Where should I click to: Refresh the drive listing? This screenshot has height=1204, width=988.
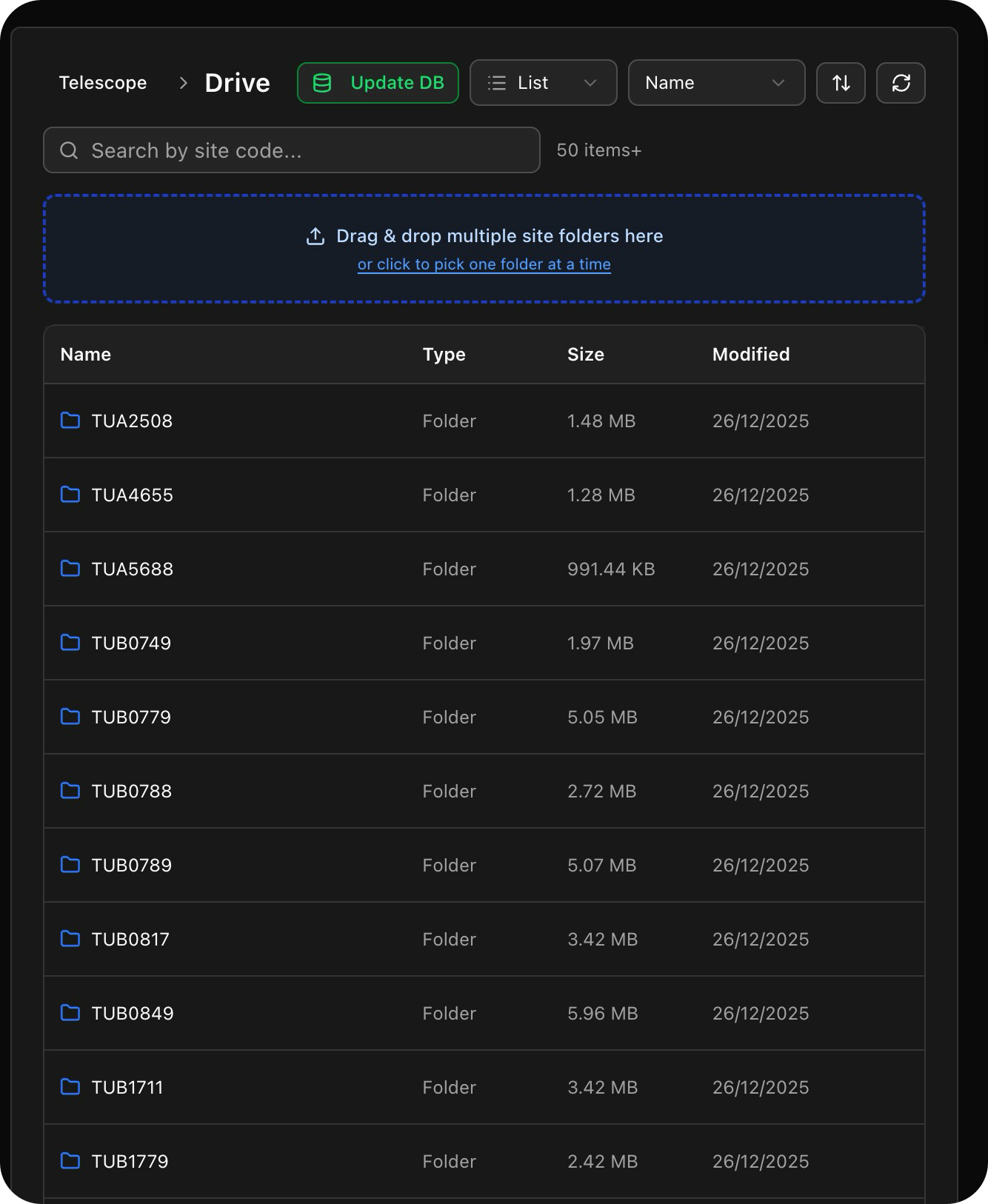(x=901, y=83)
